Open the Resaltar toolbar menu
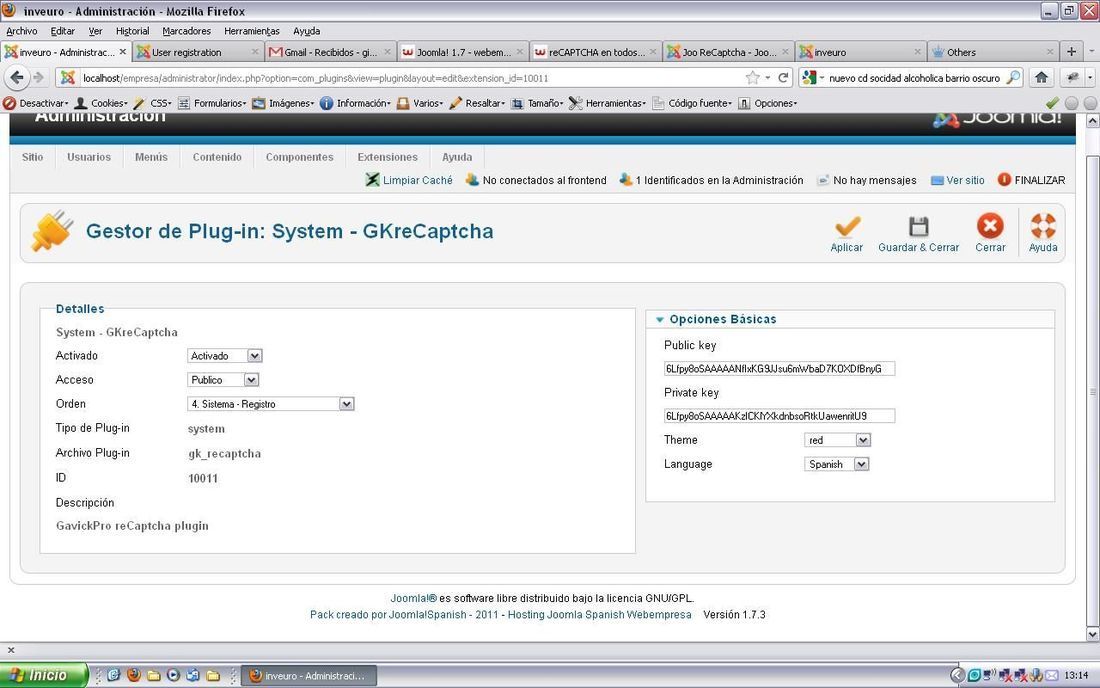The image size is (1100, 688). coord(477,103)
